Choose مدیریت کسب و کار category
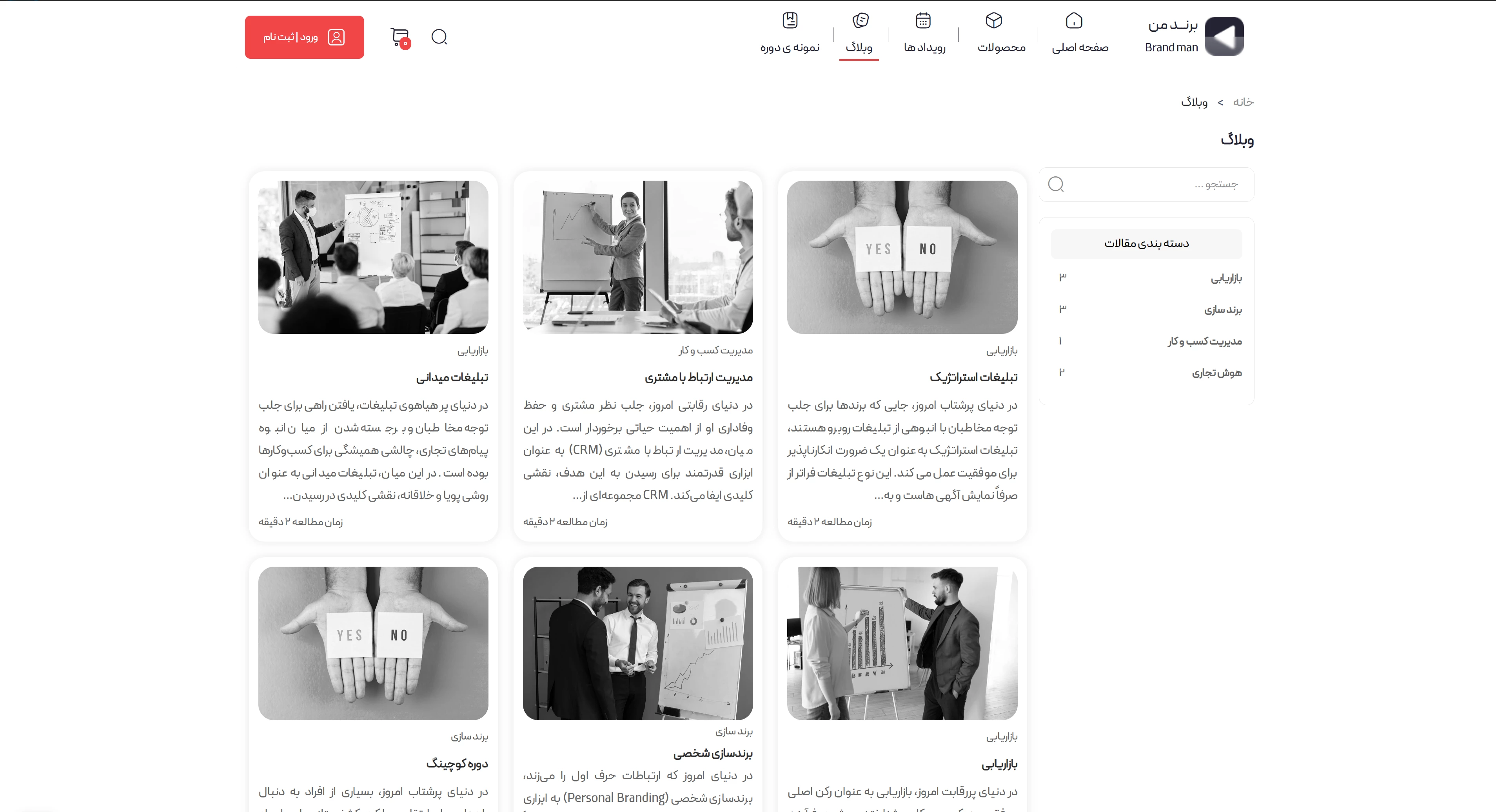The height and width of the screenshot is (812, 1496). [x=1204, y=341]
